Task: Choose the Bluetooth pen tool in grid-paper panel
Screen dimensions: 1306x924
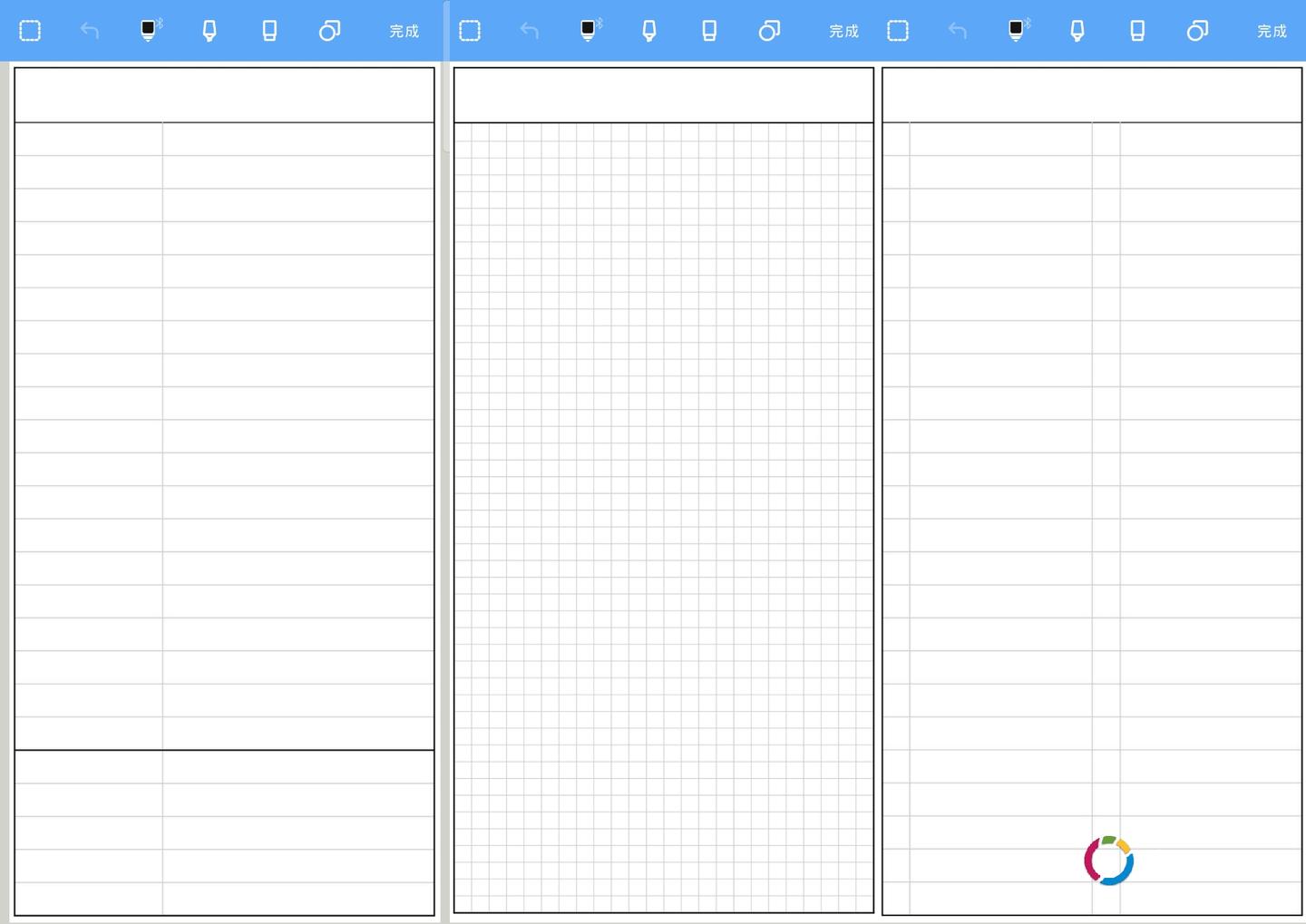Action: pos(590,31)
